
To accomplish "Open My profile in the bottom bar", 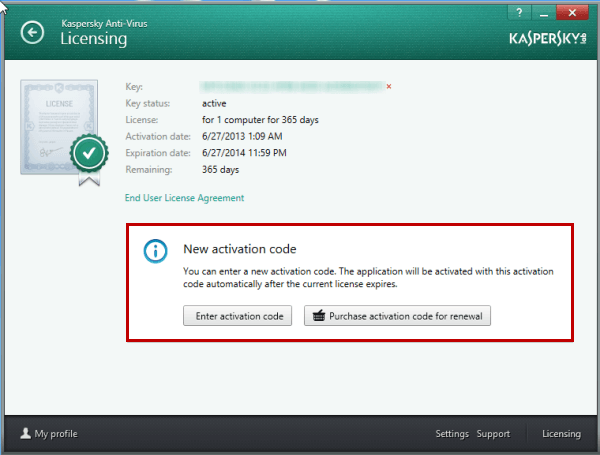I will click(49, 434).
